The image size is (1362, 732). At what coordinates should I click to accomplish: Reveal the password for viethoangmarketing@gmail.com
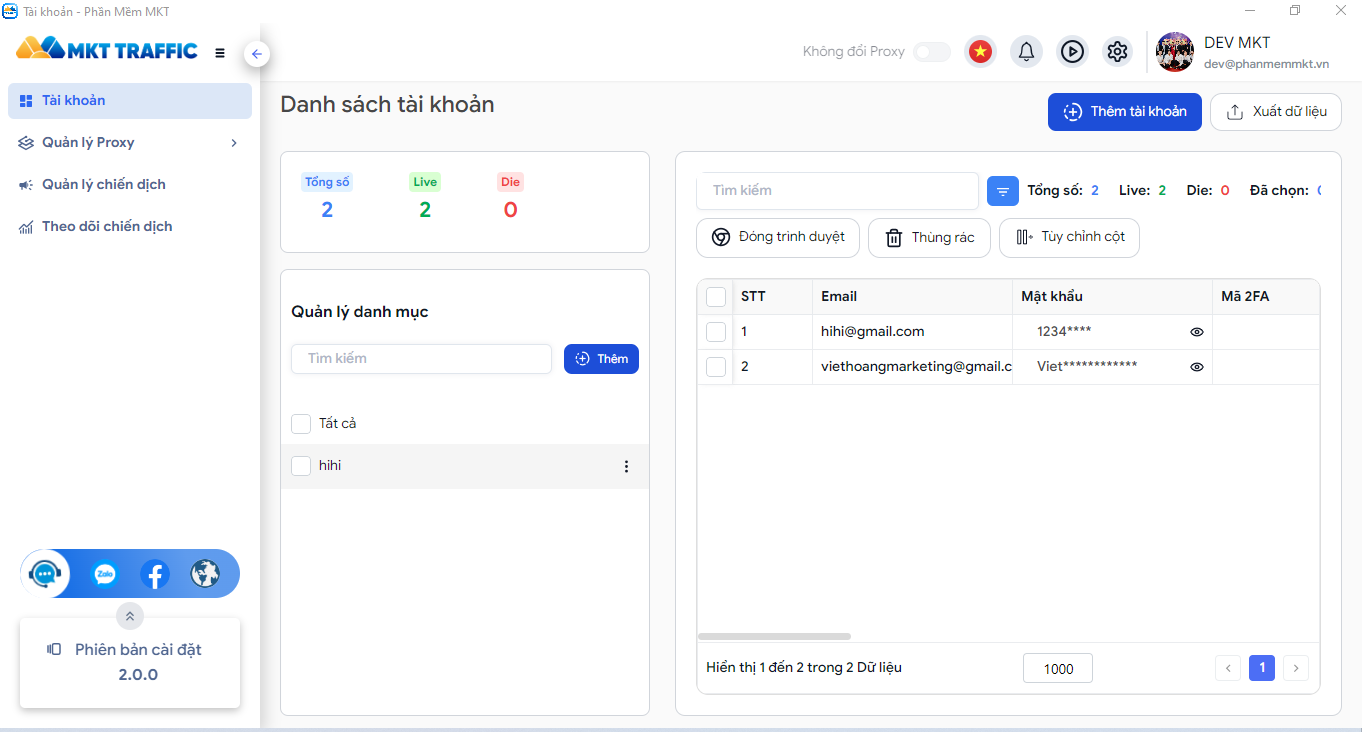[x=1197, y=366]
